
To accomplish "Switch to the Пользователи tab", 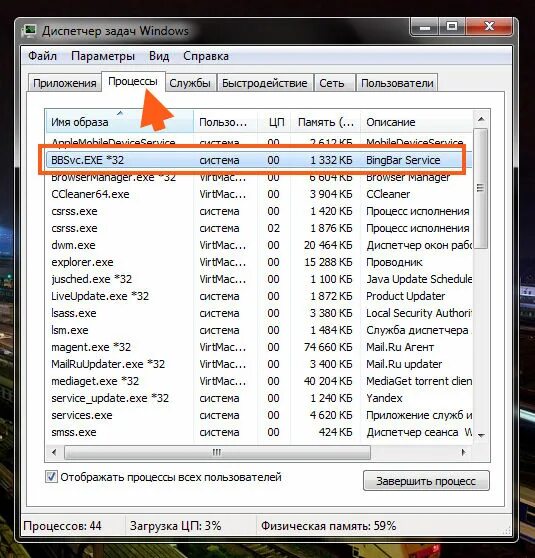I will [397, 83].
